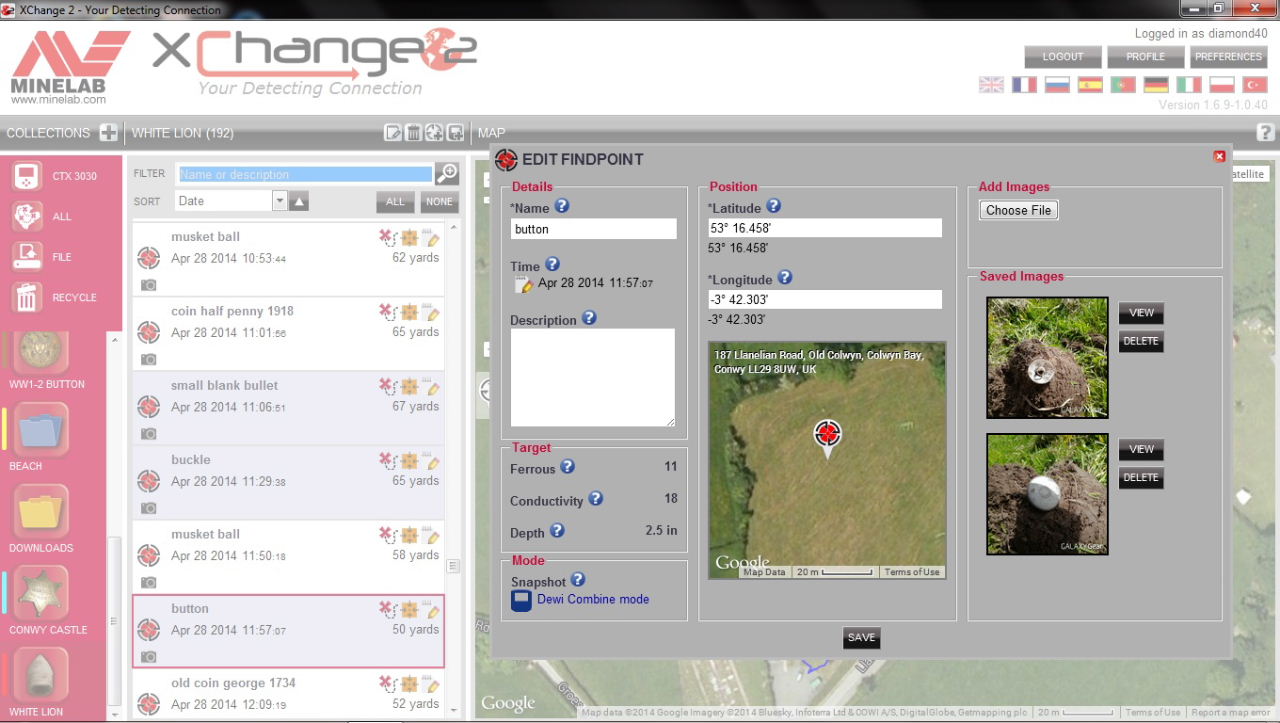Screen dimensions: 1280x723
Task: Select the Spanish flag language
Action: tap(1090, 85)
